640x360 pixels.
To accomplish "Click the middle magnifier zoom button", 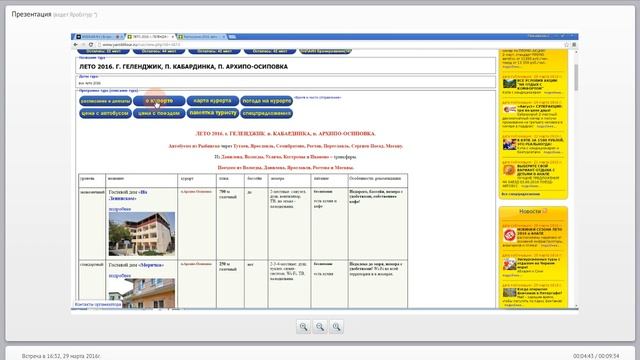I will point(320,327).
